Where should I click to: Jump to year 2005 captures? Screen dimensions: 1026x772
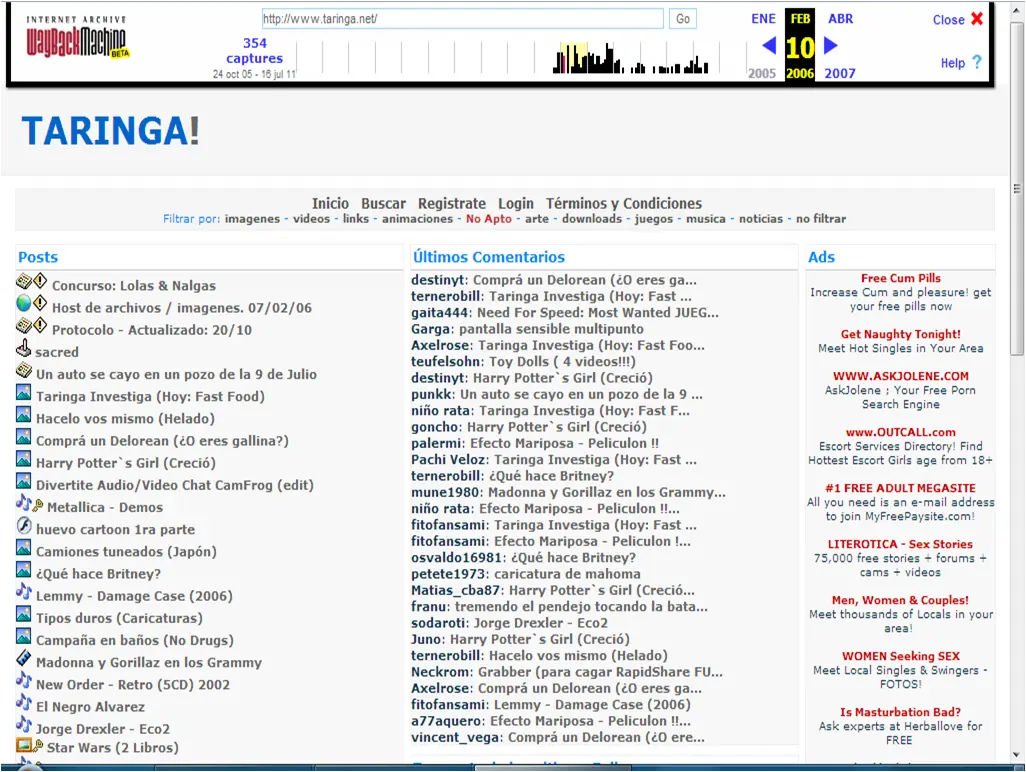(762, 73)
